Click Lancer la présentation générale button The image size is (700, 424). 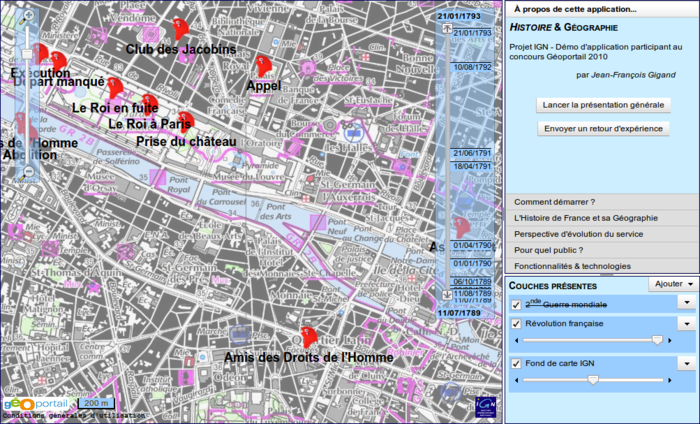tap(603, 105)
